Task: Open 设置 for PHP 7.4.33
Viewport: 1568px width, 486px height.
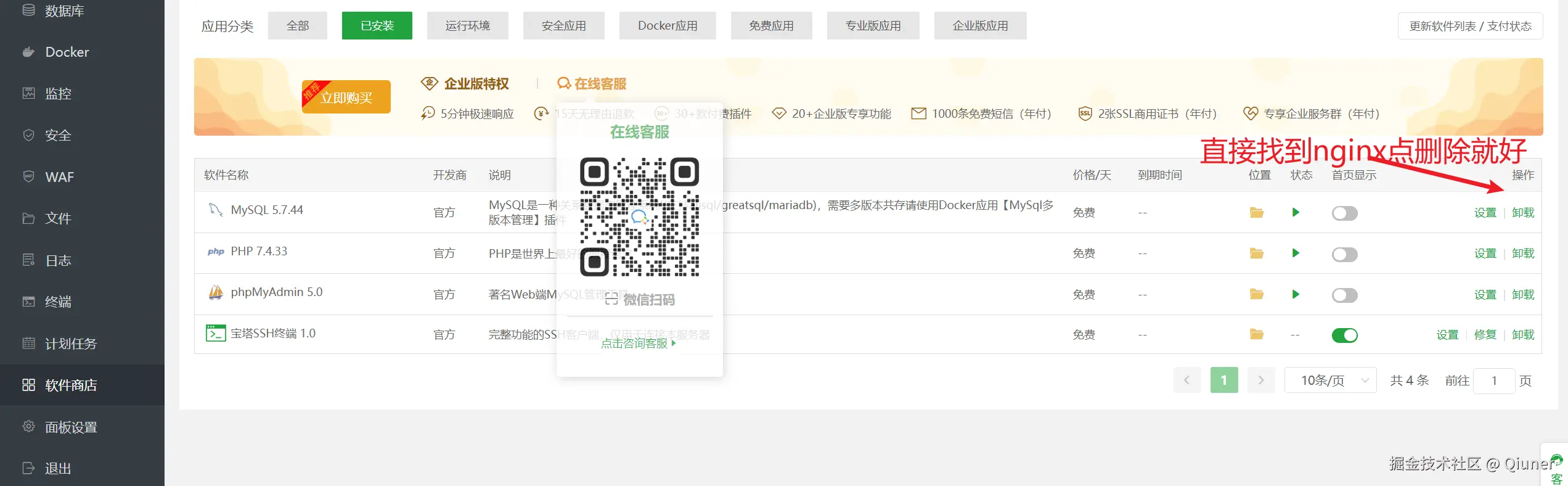Action: (1485, 253)
